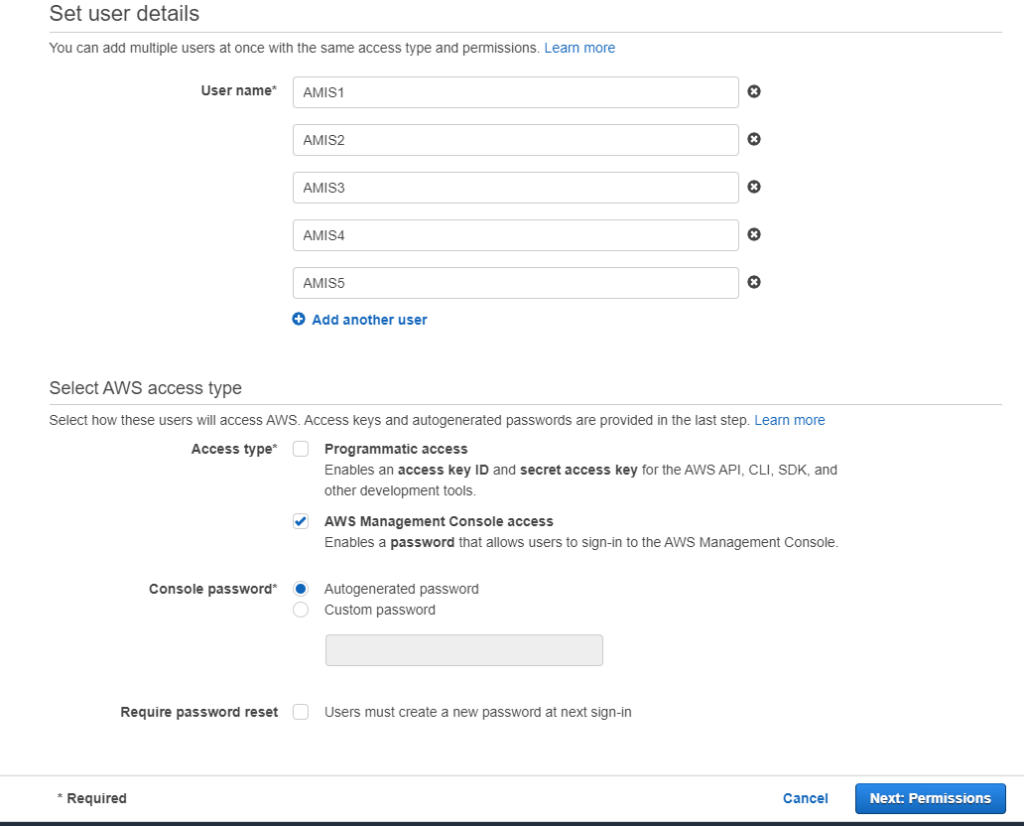Open Learn more link under AWS access type
The width and height of the screenshot is (1024, 826).
(789, 420)
